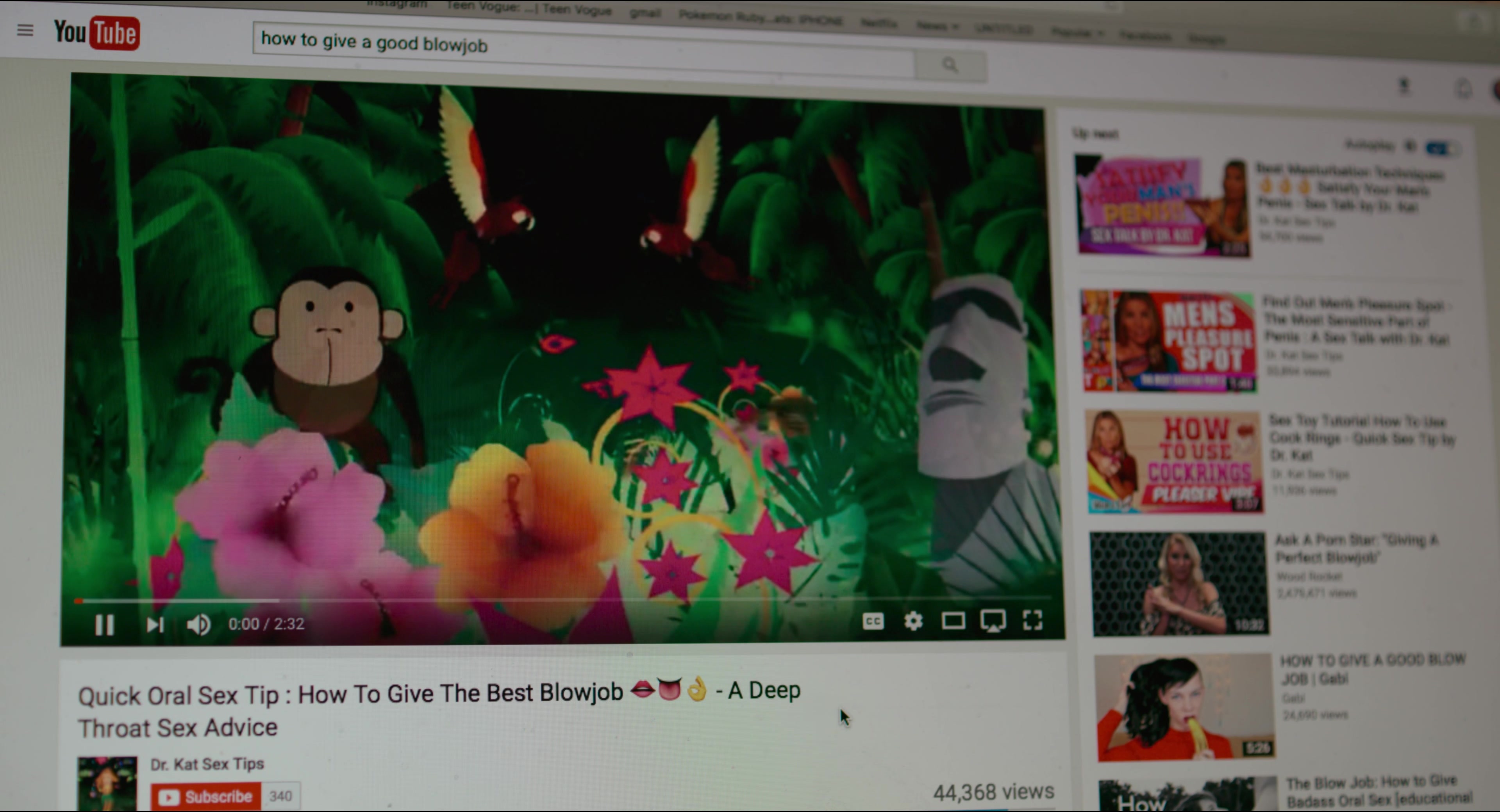Open the AirPlay casting icon
The image size is (1500, 812).
point(993,620)
